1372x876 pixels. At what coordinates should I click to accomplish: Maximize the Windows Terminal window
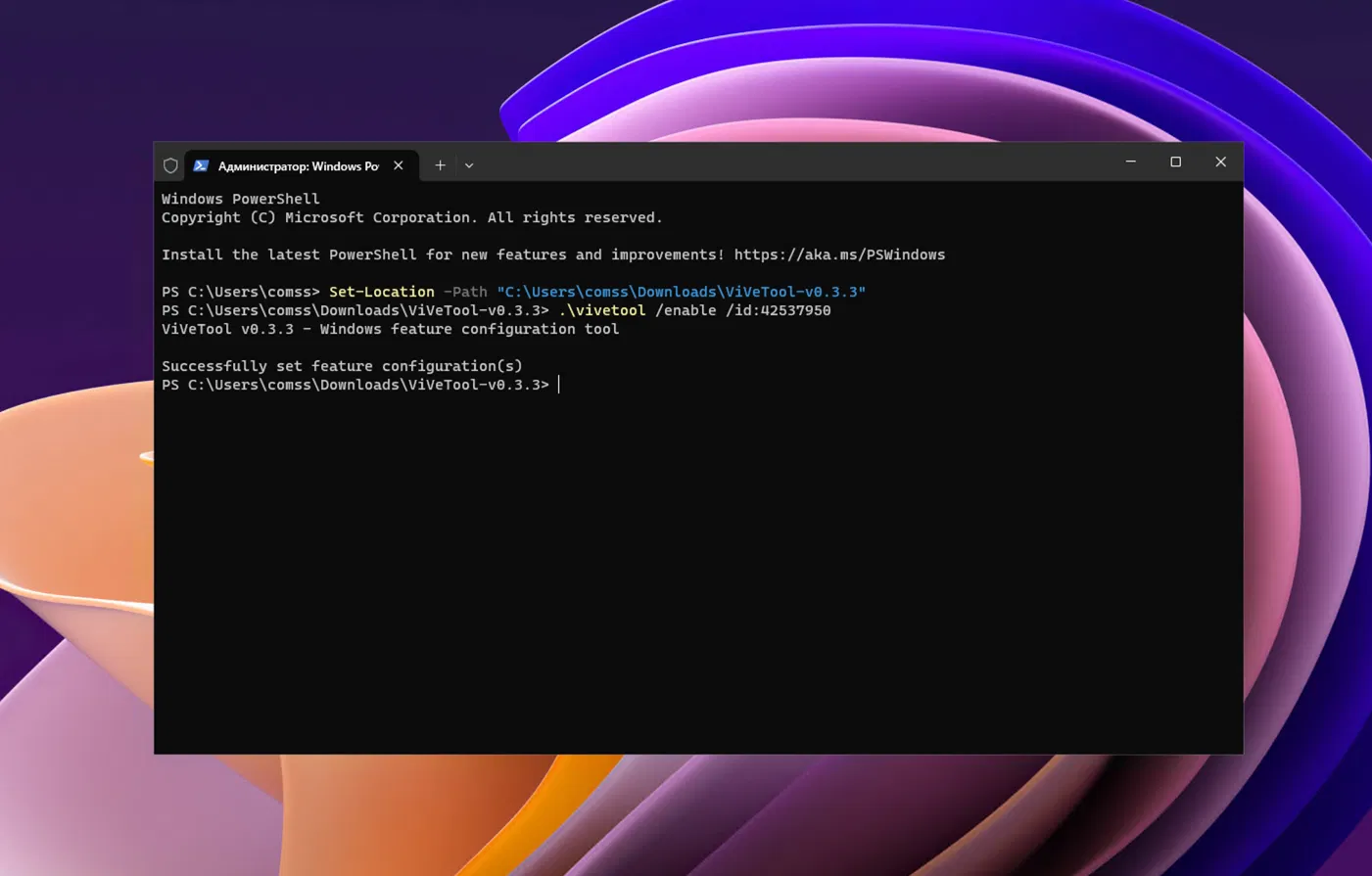1176,161
